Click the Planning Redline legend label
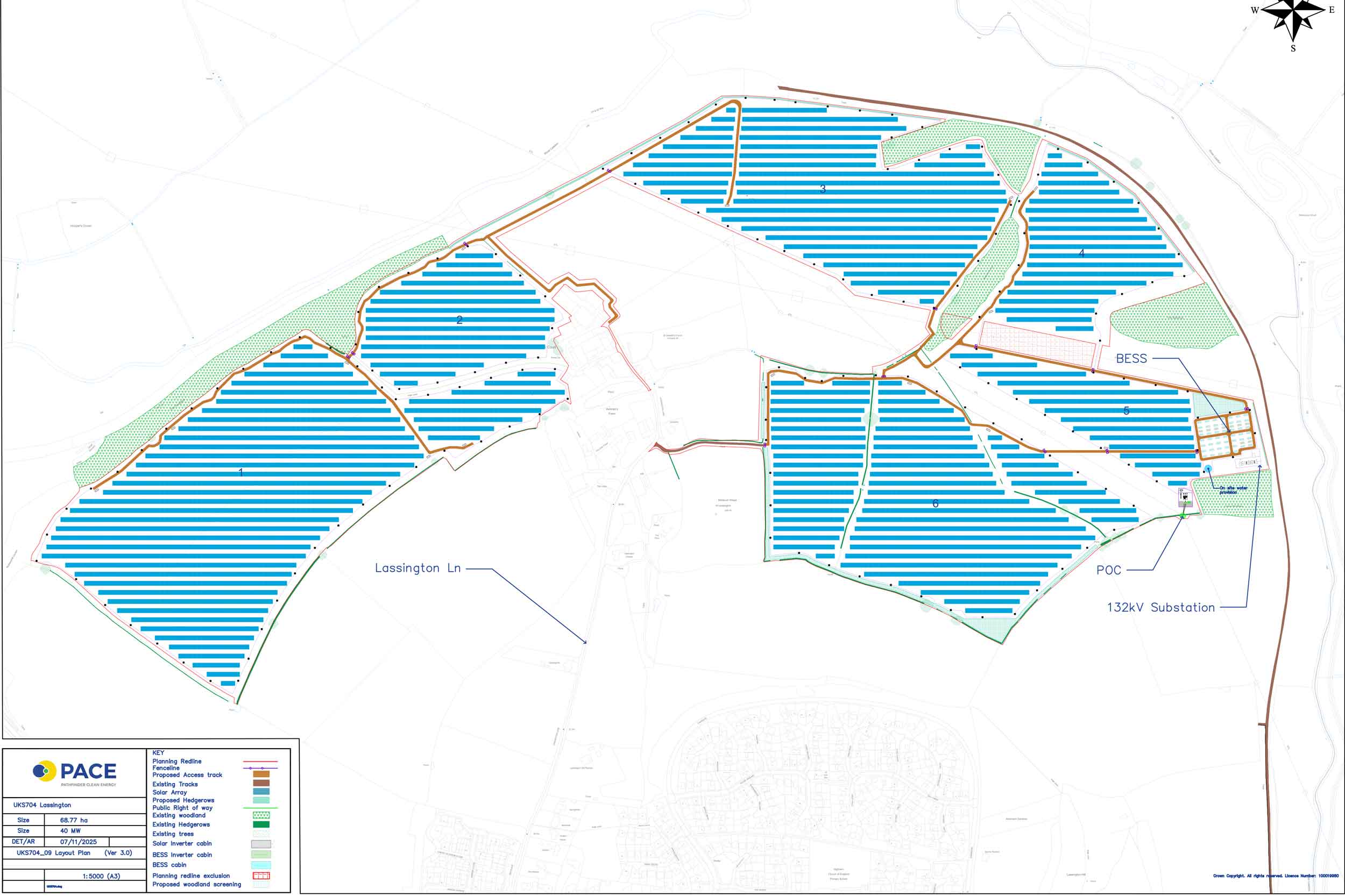The height and width of the screenshot is (896, 1345). 176,761
